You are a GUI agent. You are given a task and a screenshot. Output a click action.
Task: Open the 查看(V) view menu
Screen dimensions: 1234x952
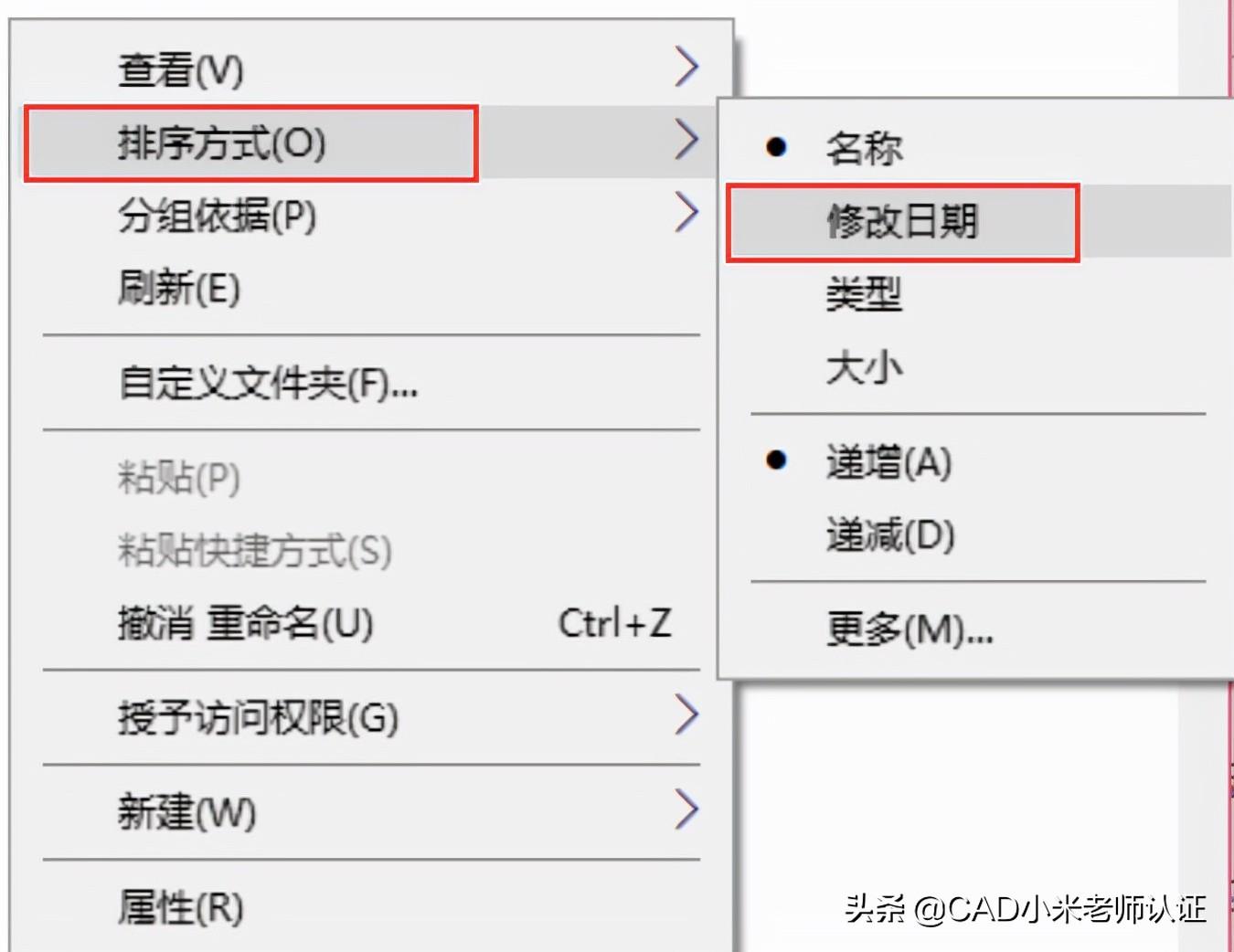point(181,69)
